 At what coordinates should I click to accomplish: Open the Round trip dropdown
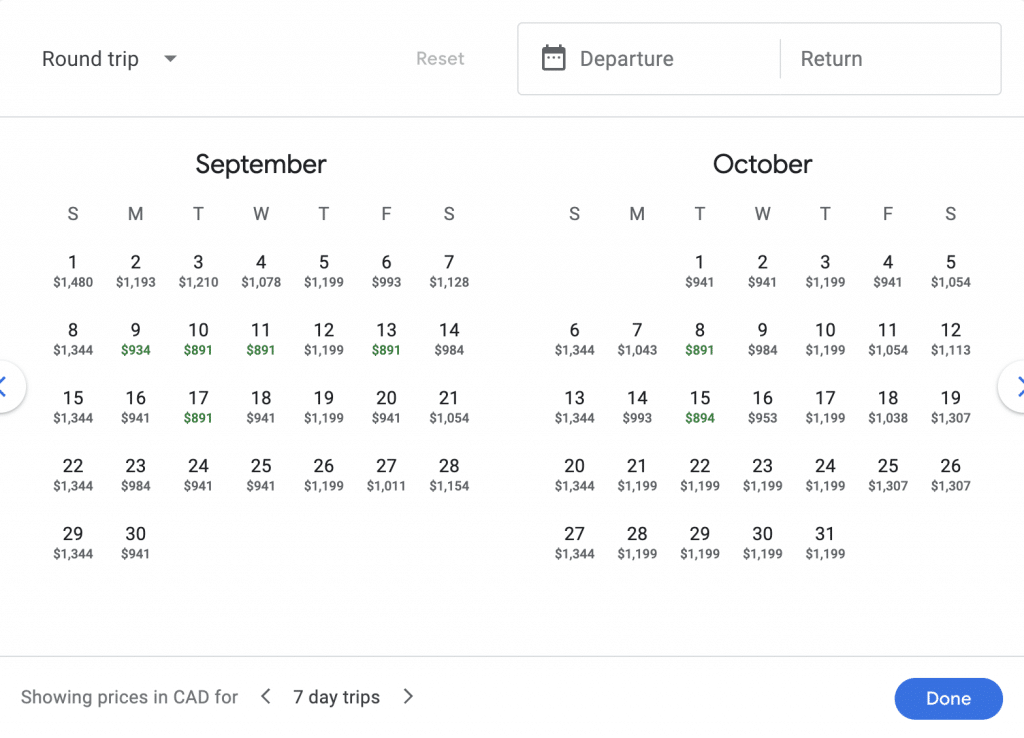109,59
